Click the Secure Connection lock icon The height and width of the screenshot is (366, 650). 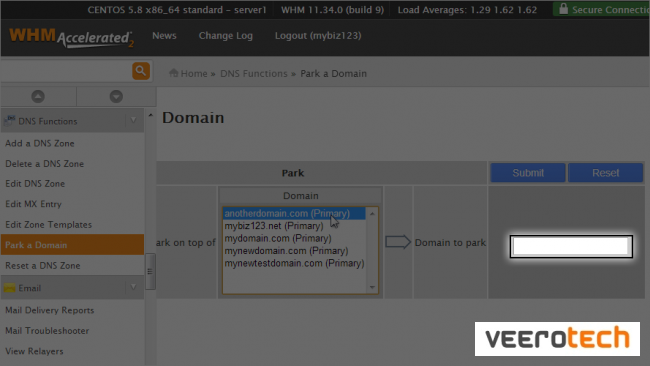[563, 9]
